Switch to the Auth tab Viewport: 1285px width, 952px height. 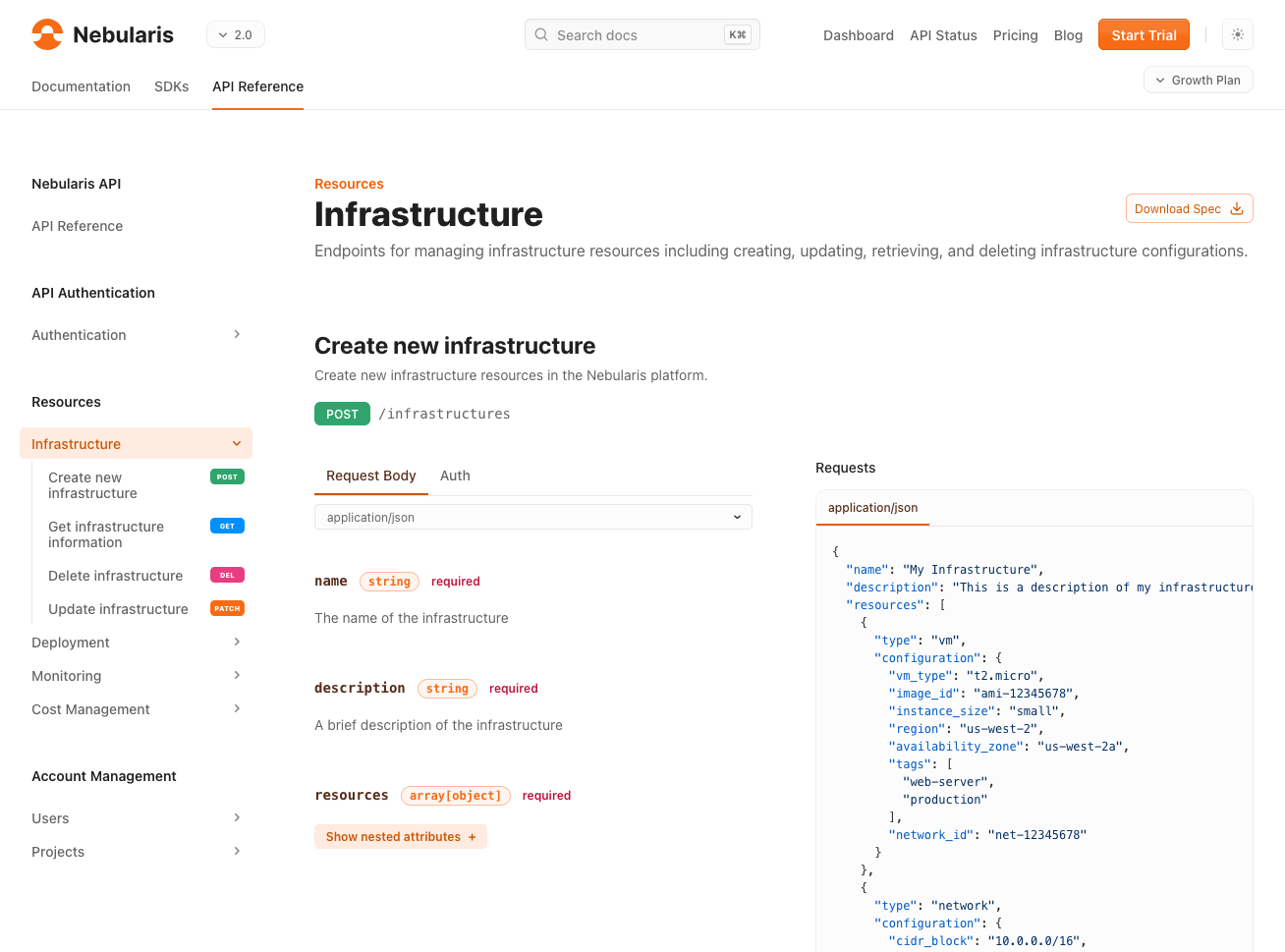(x=455, y=475)
